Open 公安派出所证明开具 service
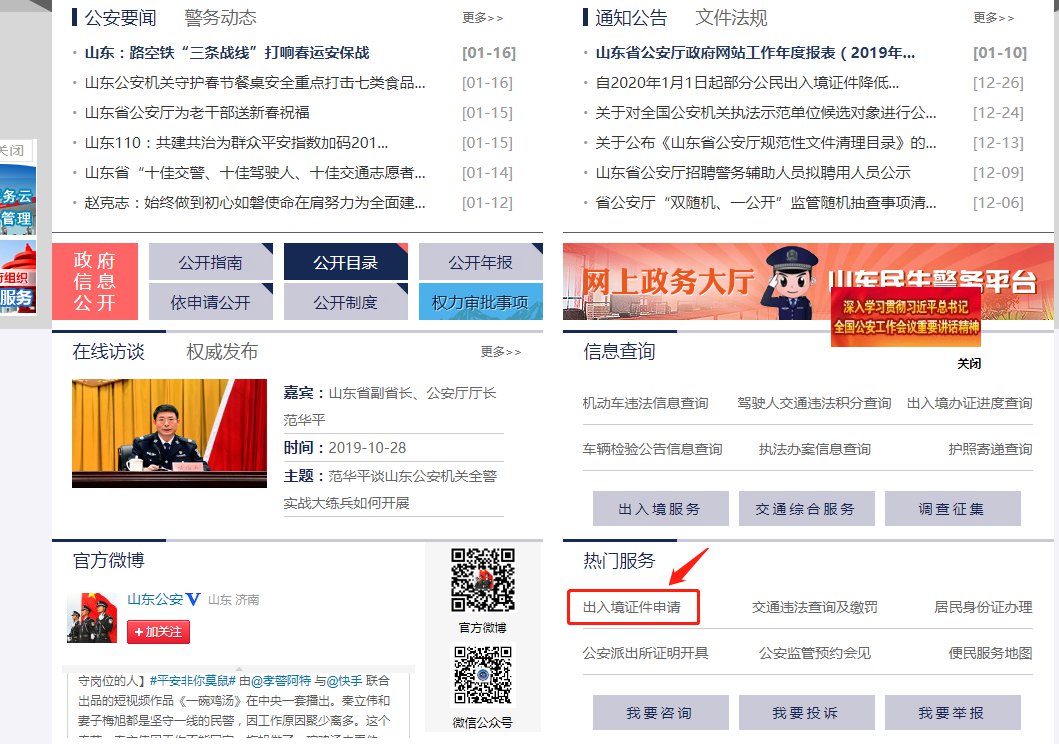Image resolution: width=1059 pixels, height=744 pixels. pyautogui.click(x=645, y=653)
